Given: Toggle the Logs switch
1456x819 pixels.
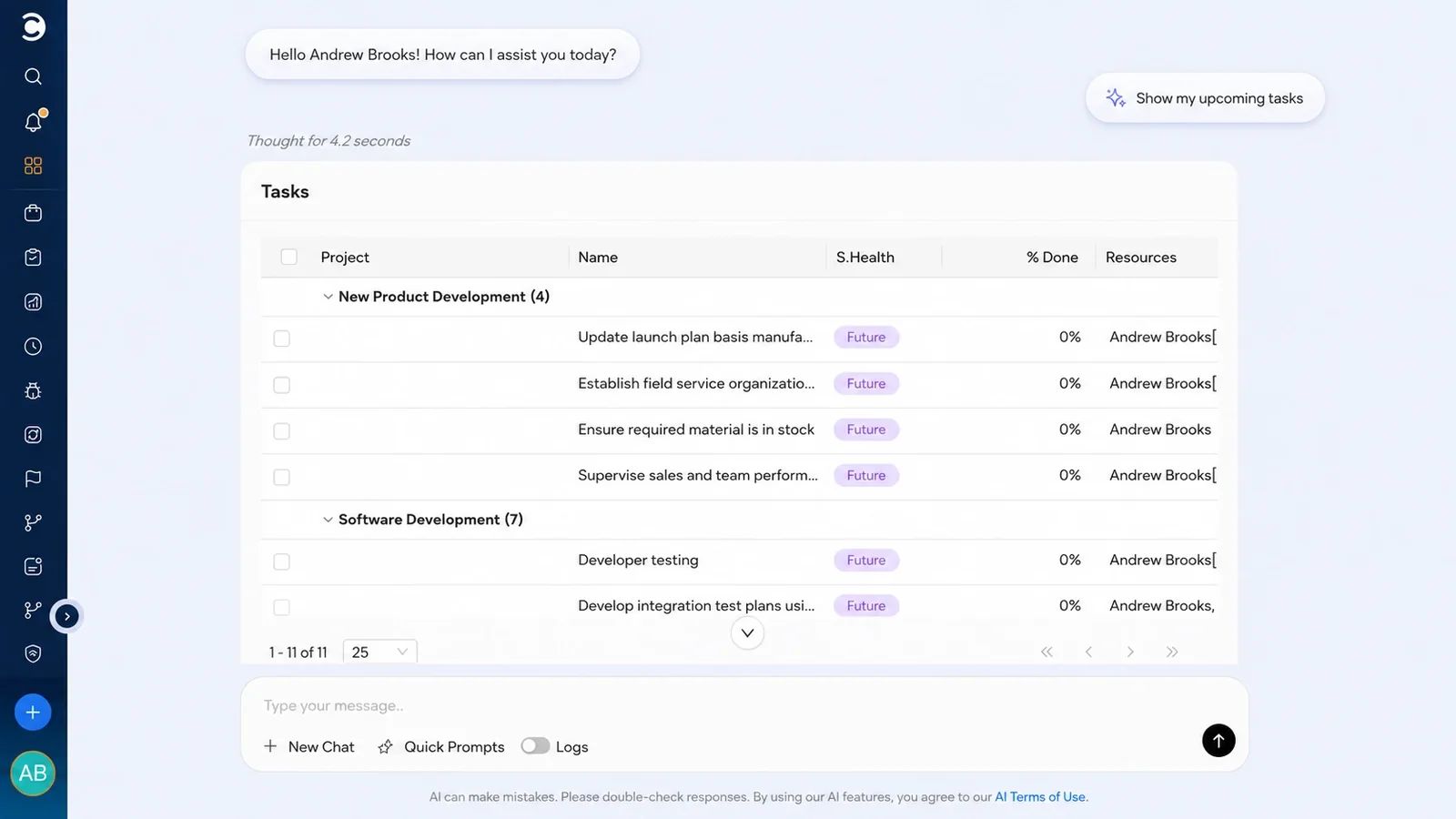Looking at the screenshot, I should (535, 746).
